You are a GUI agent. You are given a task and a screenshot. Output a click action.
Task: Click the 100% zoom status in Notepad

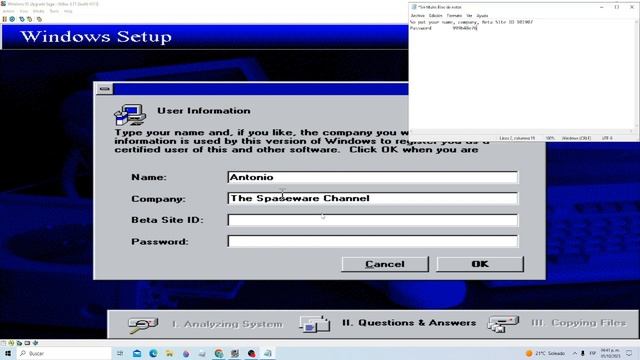click(x=550, y=138)
